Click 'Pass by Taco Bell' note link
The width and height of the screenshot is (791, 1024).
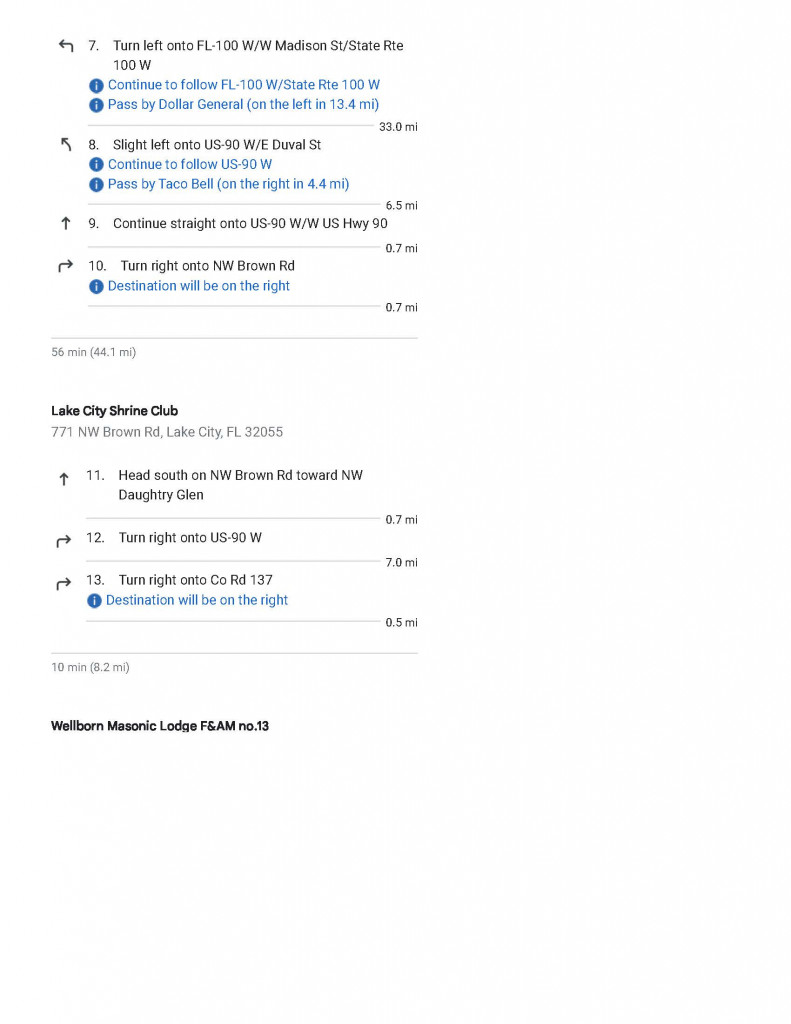click(229, 184)
